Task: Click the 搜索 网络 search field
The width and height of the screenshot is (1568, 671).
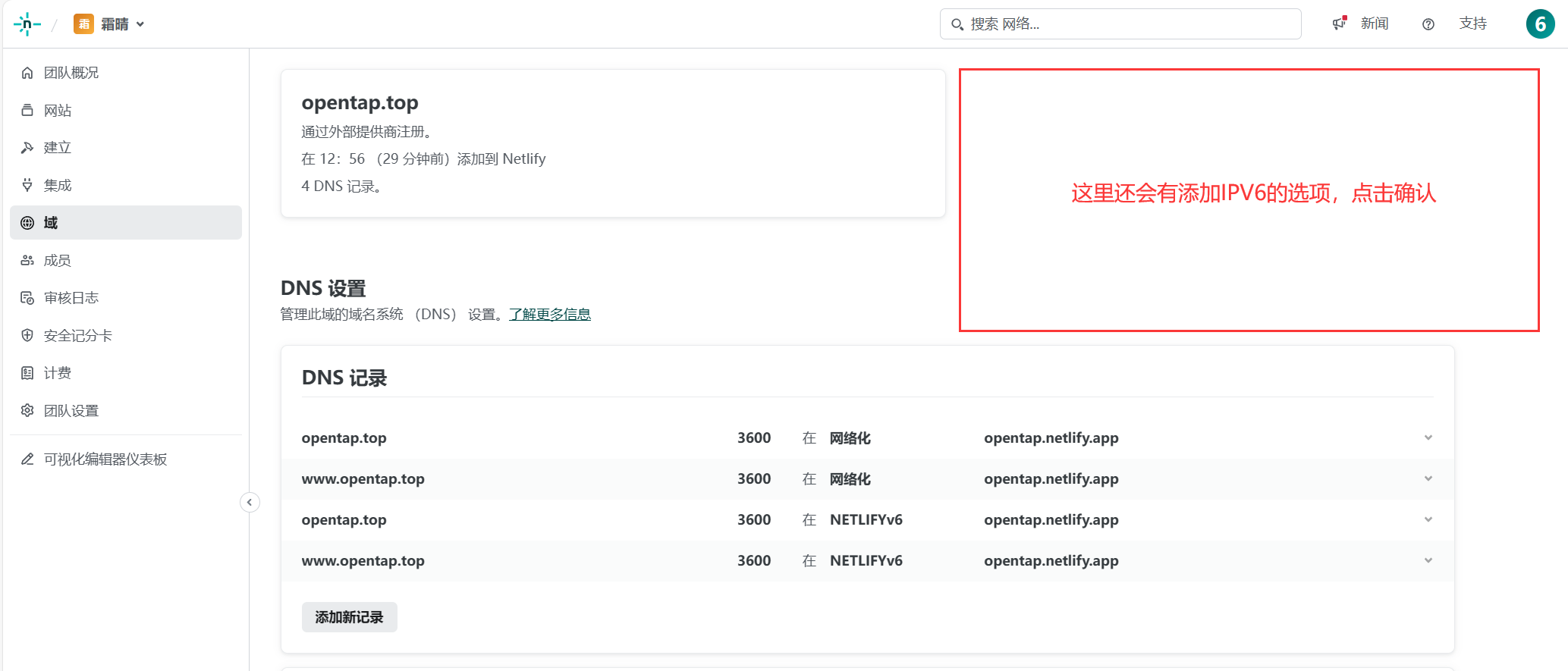Action: point(1120,24)
